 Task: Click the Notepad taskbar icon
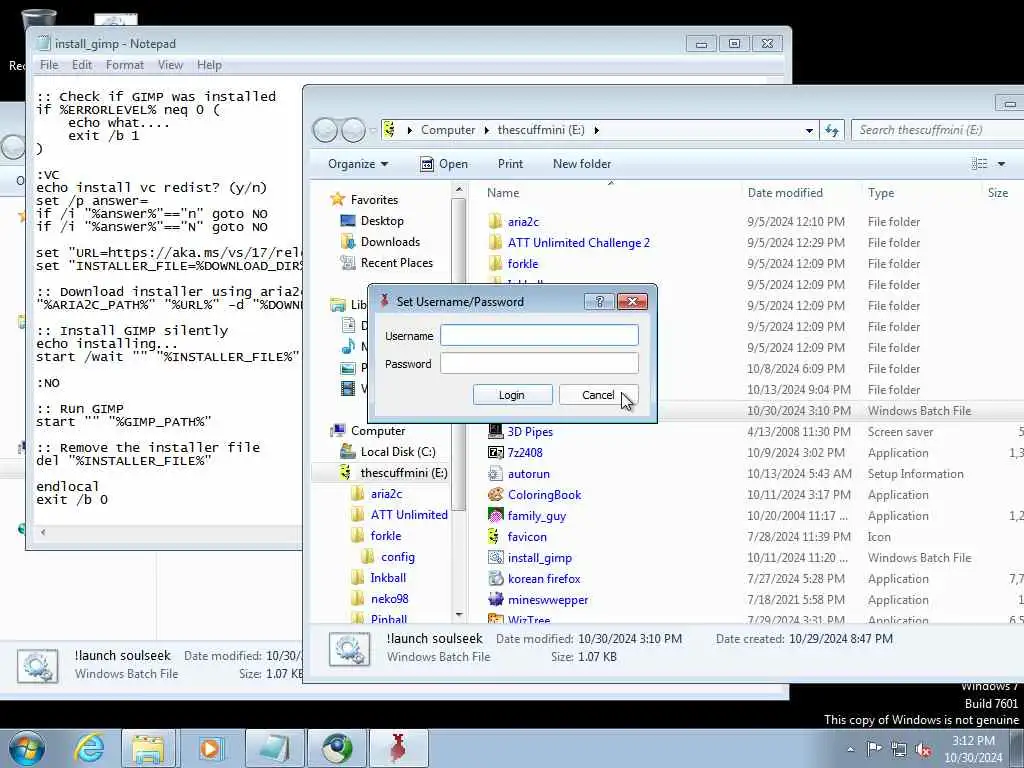point(274,748)
